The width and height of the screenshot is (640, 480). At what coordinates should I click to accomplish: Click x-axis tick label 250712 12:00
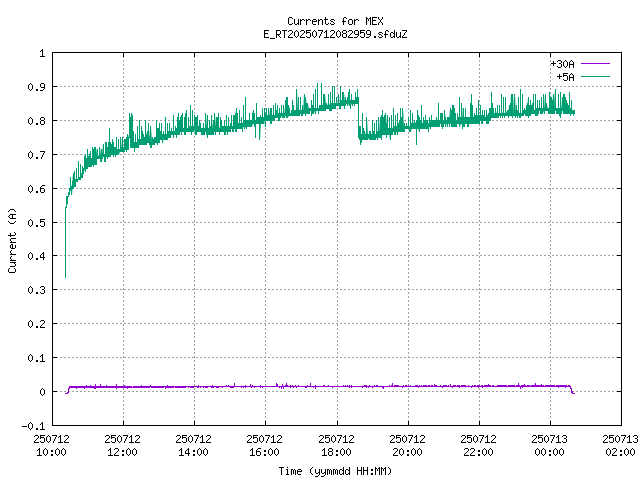coord(122,445)
